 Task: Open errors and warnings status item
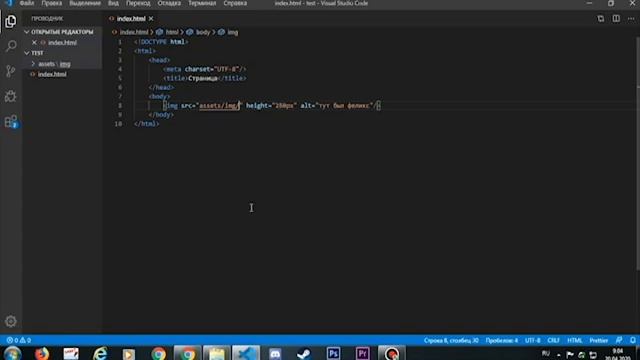coord(18,340)
